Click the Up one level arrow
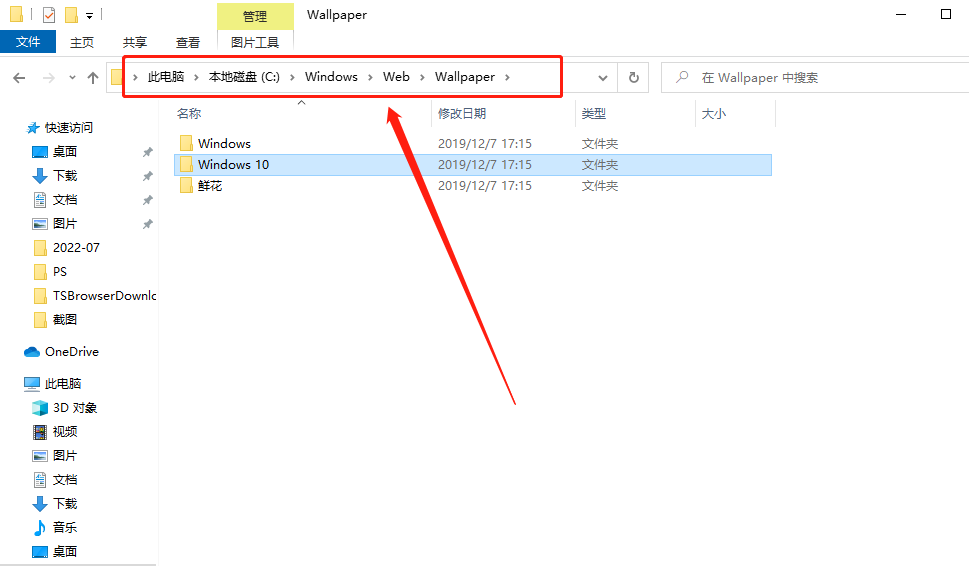969x566 pixels. pyautogui.click(x=93, y=77)
